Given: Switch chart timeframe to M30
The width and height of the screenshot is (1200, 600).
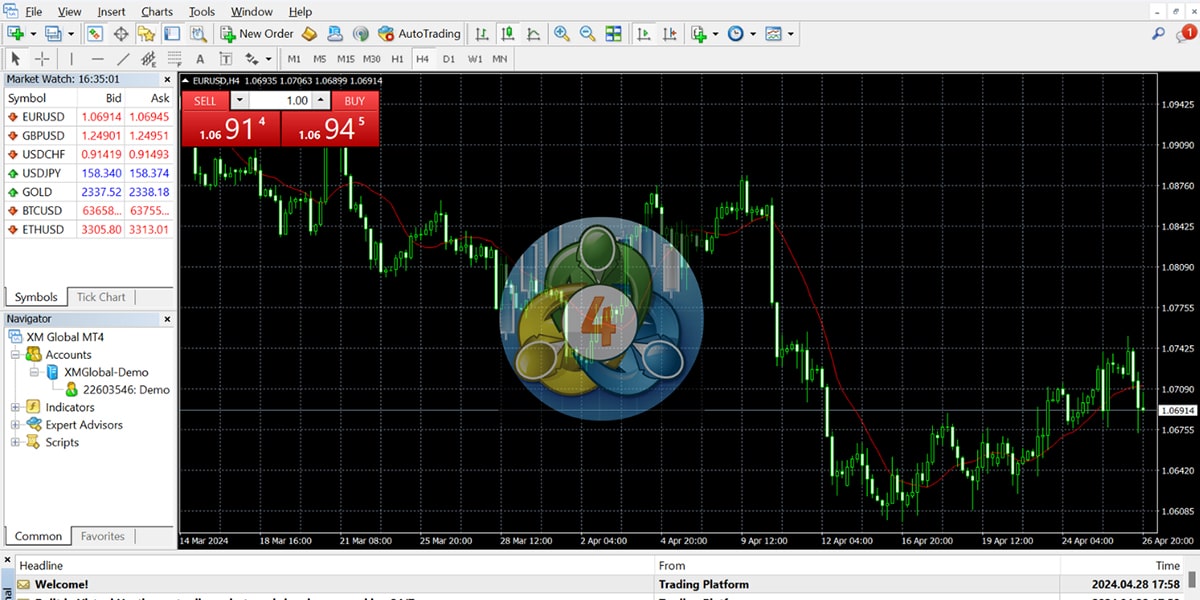Looking at the screenshot, I should [x=372, y=59].
